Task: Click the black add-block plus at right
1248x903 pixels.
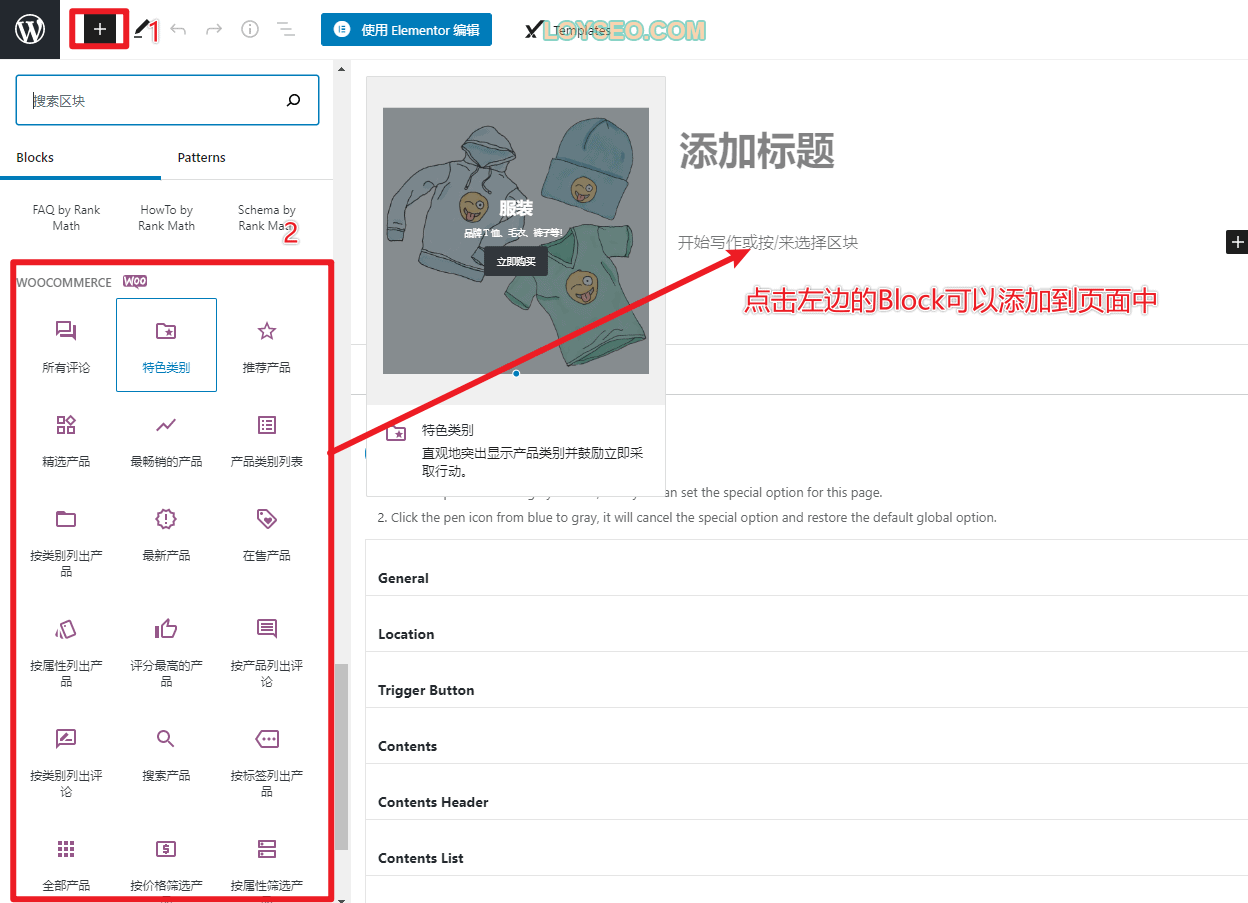Action: pyautogui.click(x=1237, y=242)
